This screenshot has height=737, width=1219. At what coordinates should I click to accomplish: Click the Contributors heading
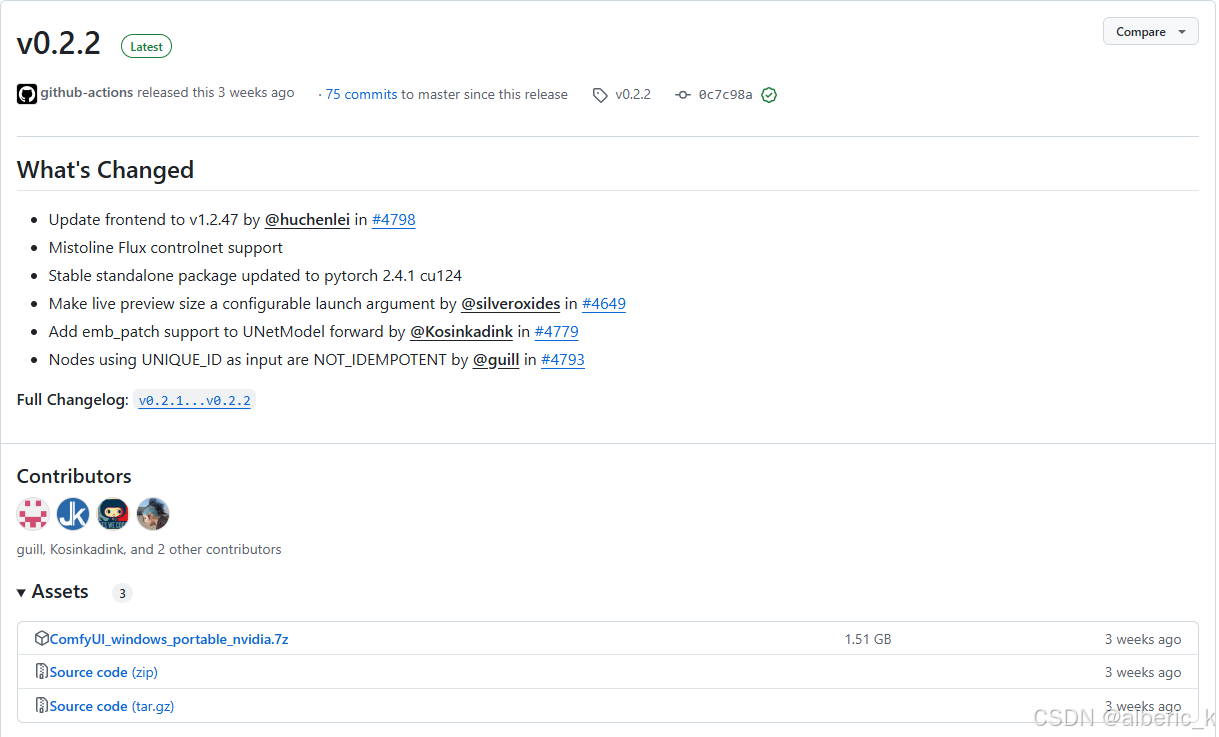[74, 476]
